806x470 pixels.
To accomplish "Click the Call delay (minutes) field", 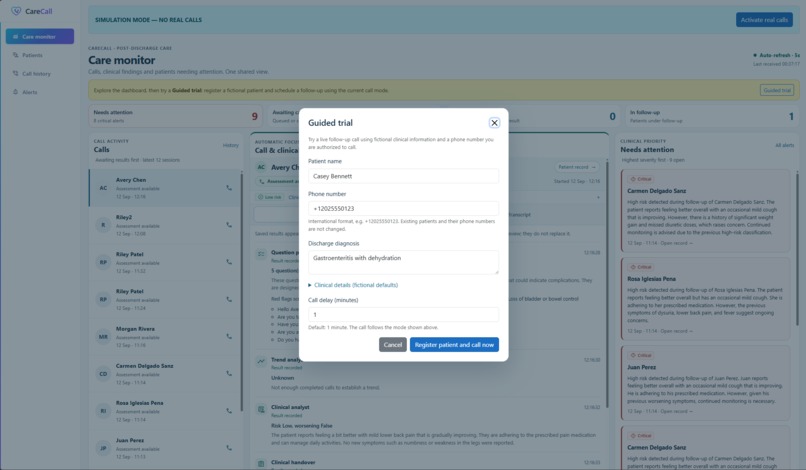I will (x=403, y=314).
